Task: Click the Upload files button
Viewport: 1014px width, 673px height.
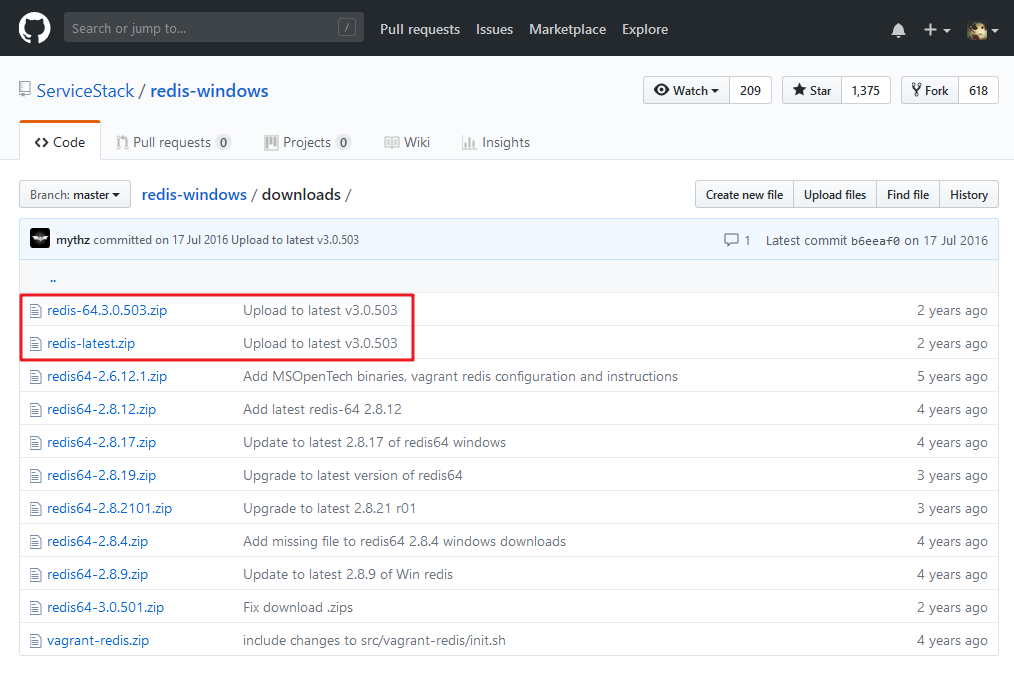Action: (x=834, y=195)
